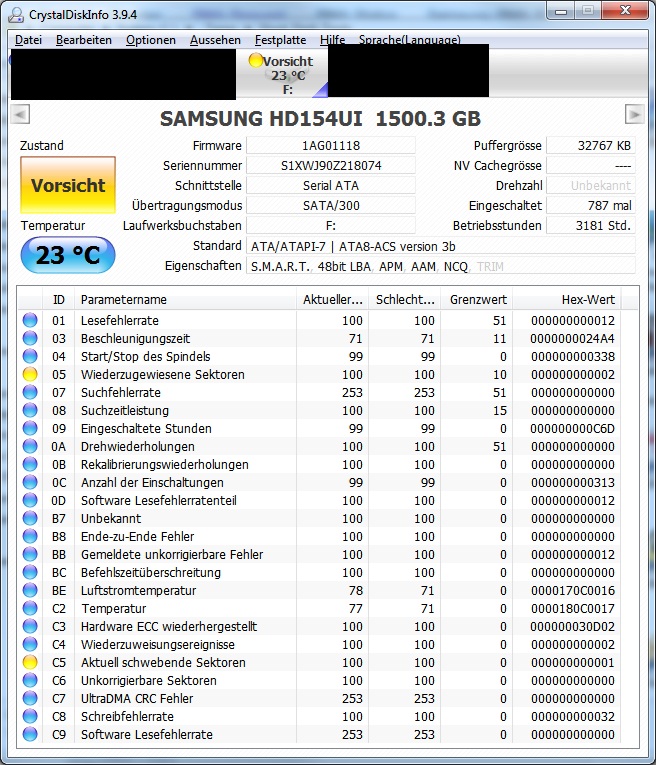Click blue status icon for Beschleunigungszeit
The width and height of the screenshot is (656, 765).
tap(30, 338)
